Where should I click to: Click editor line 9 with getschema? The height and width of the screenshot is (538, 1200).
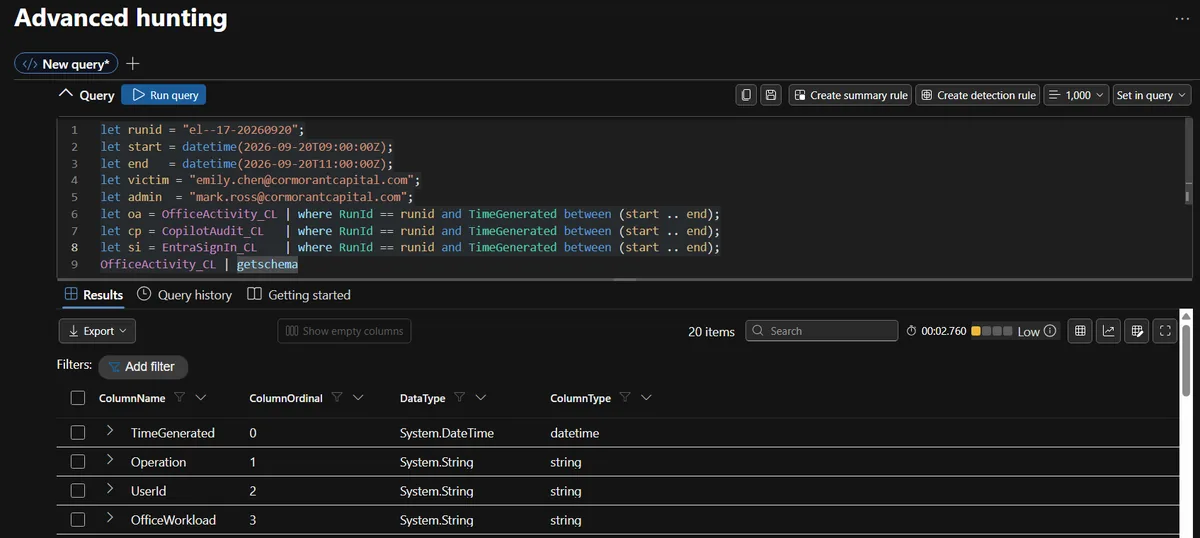199,264
